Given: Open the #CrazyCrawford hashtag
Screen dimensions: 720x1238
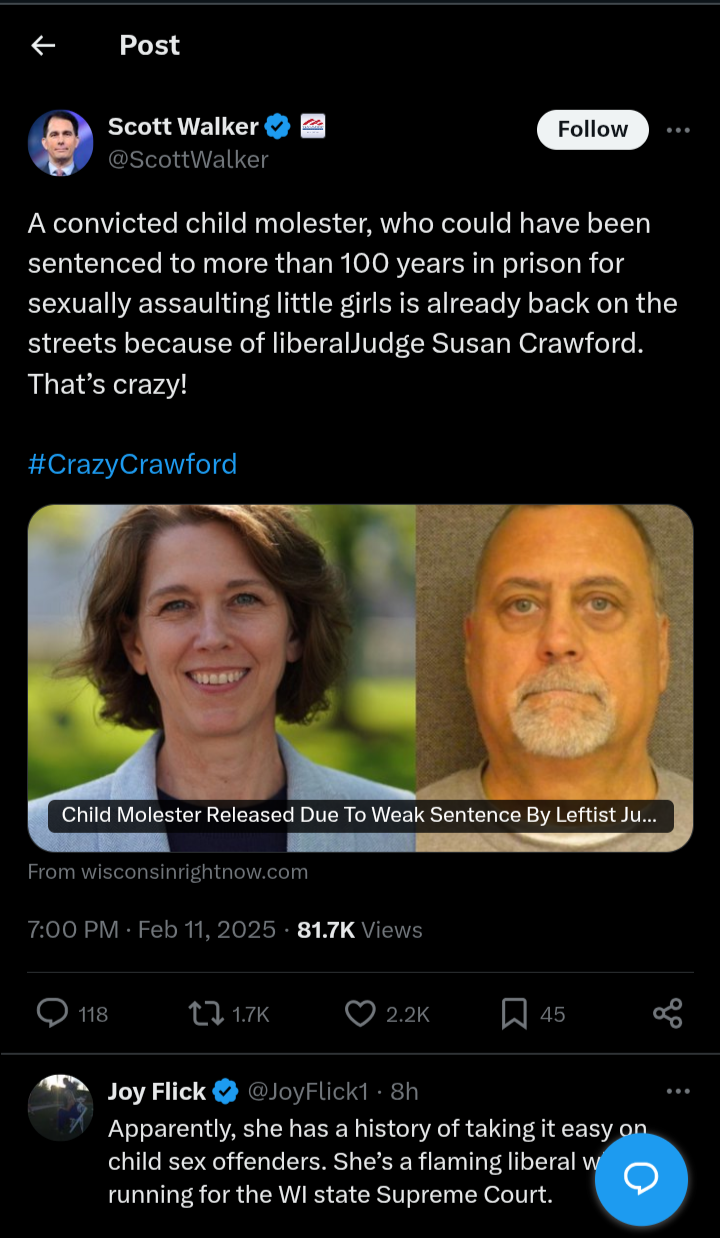Looking at the screenshot, I should click(x=132, y=464).
